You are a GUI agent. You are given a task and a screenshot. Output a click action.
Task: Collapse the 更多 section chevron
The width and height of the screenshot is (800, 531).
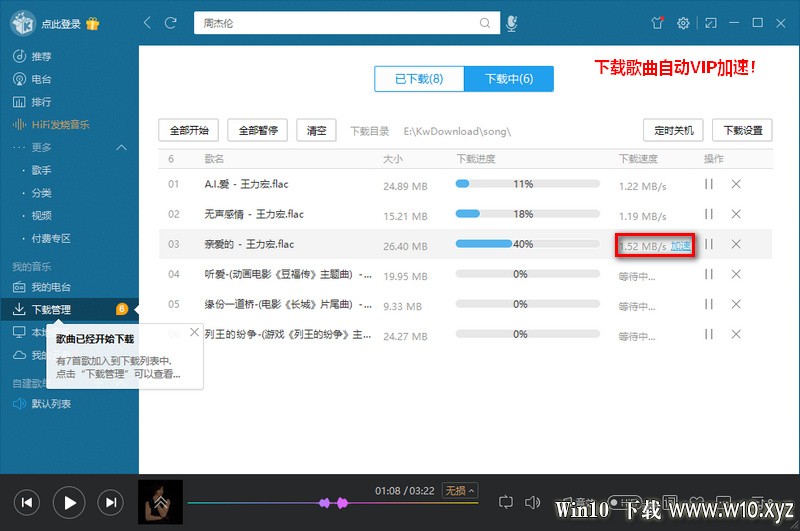[121, 147]
